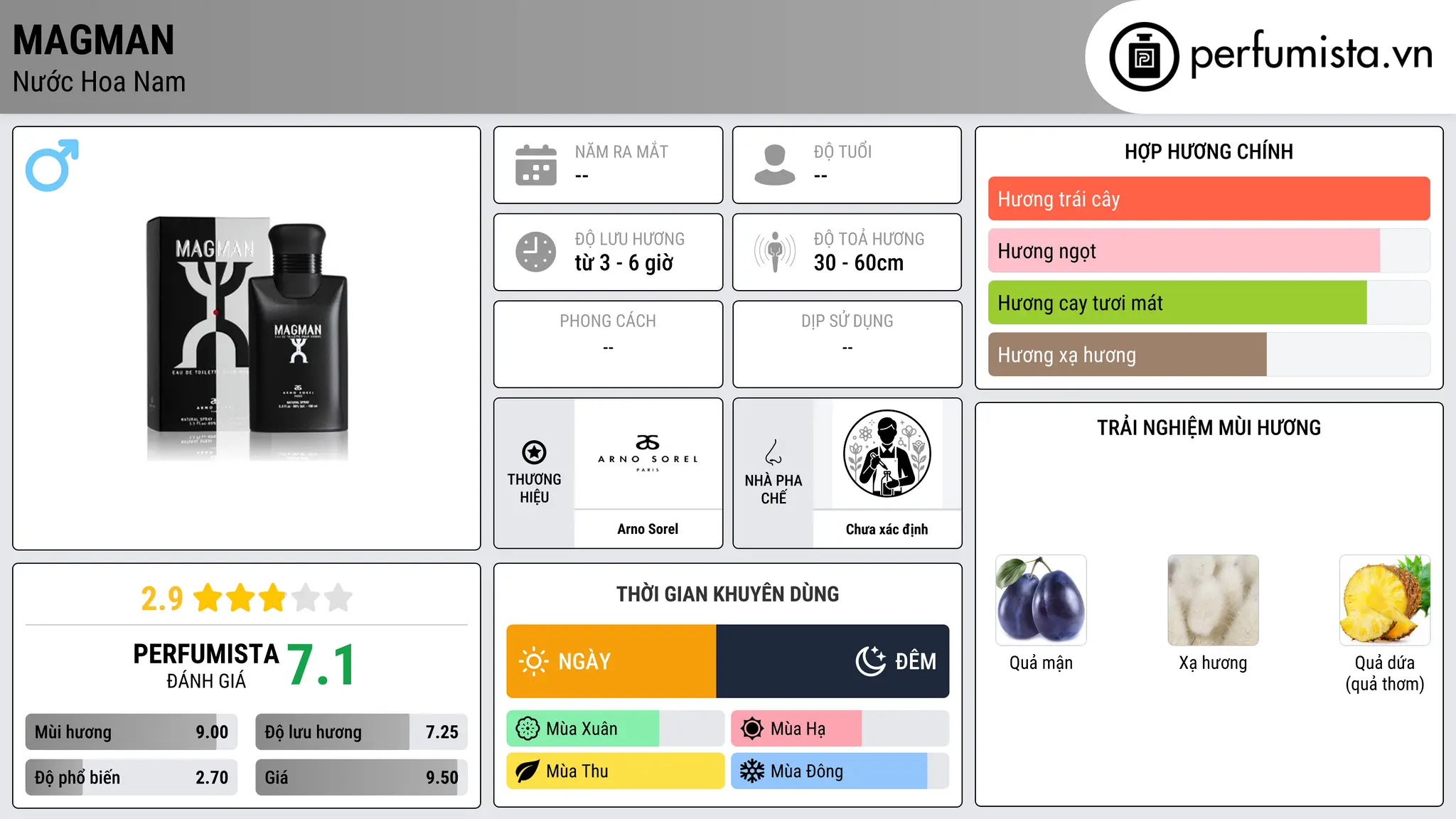Click the nose icon above Nhà pha chế

(x=773, y=452)
